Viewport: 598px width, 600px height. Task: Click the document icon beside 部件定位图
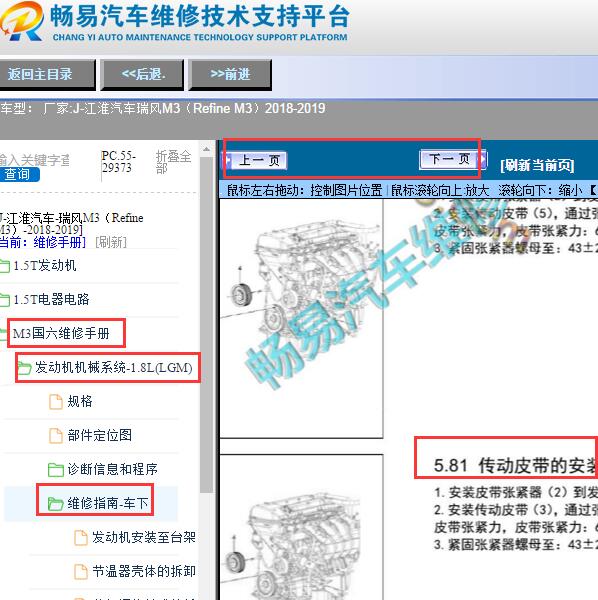click(x=56, y=436)
